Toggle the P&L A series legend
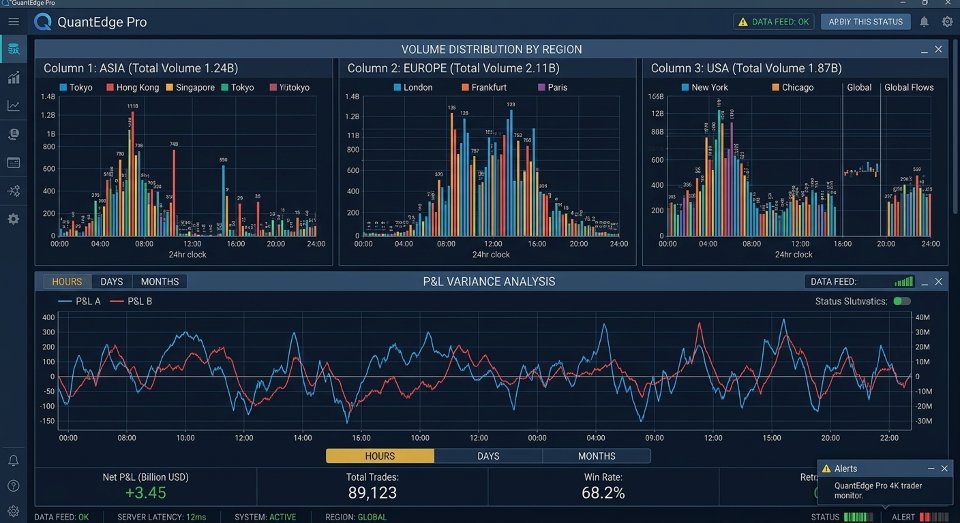960x523 pixels. [x=80, y=301]
